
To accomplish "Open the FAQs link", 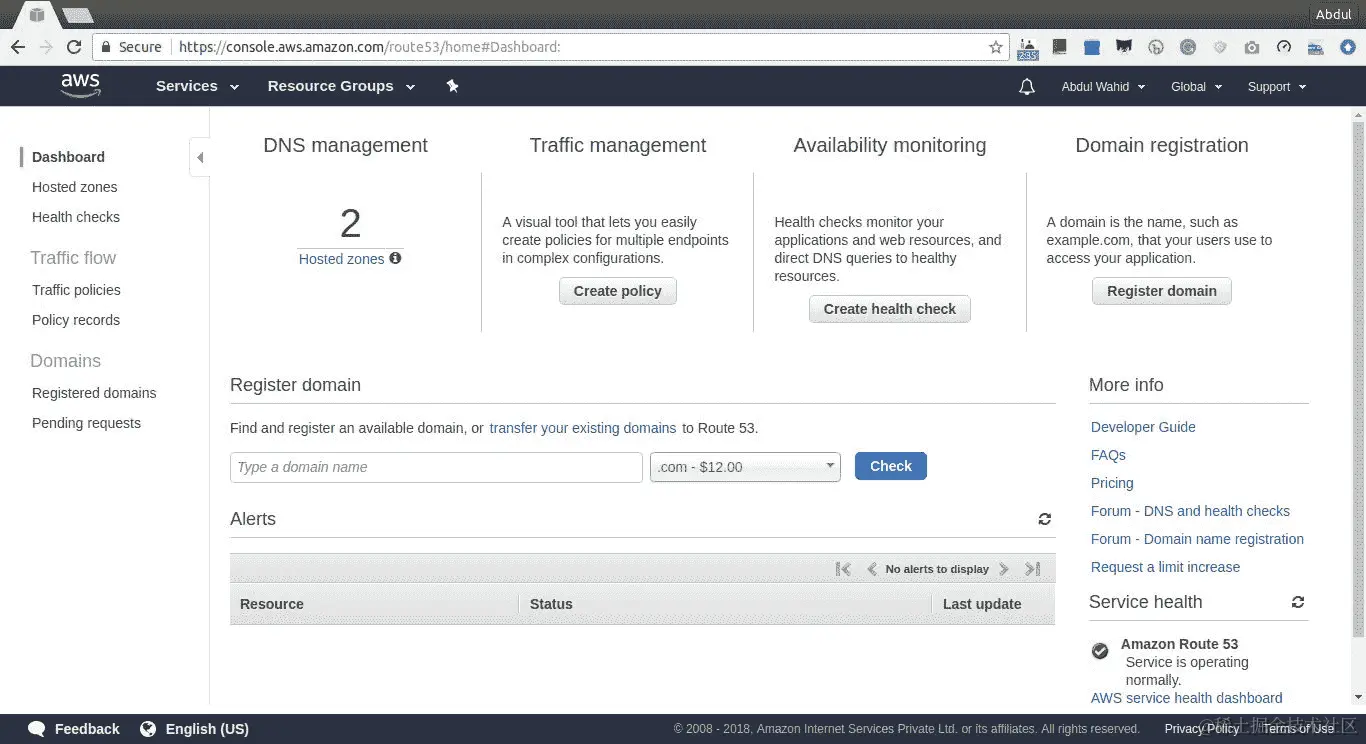I will click(x=1108, y=455).
